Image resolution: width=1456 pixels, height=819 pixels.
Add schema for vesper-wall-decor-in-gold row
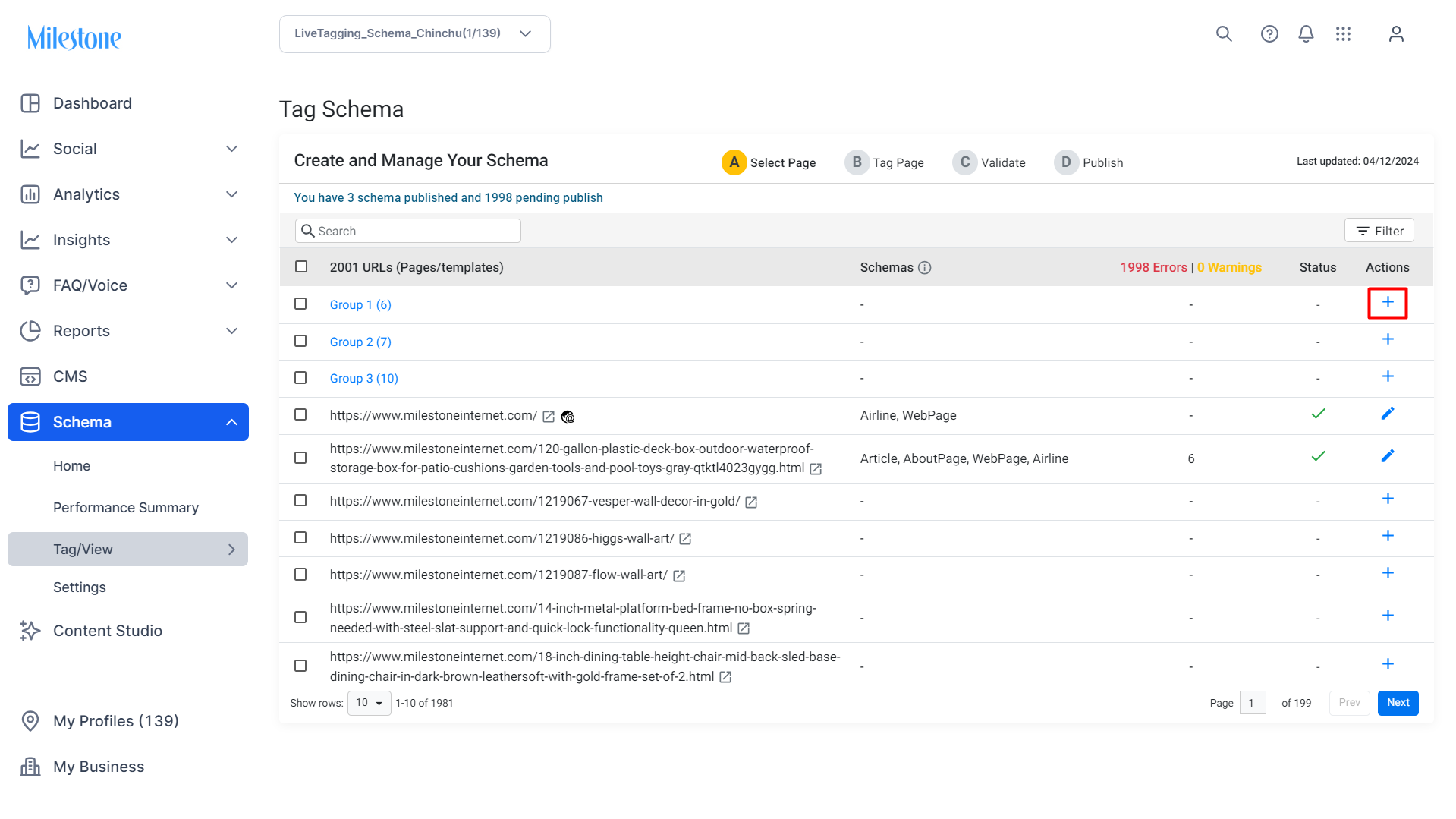click(x=1388, y=499)
